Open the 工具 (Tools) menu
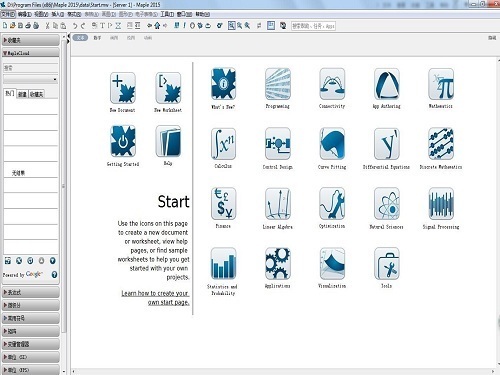Image resolution: width=500 pixels, height=375 pixels. click(x=167, y=14)
